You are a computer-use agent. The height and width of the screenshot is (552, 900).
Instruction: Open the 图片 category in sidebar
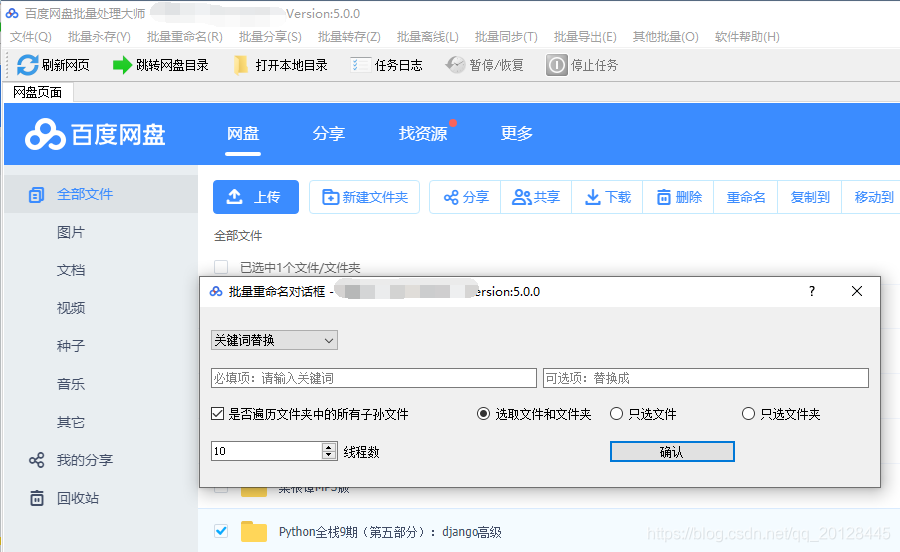tap(71, 232)
